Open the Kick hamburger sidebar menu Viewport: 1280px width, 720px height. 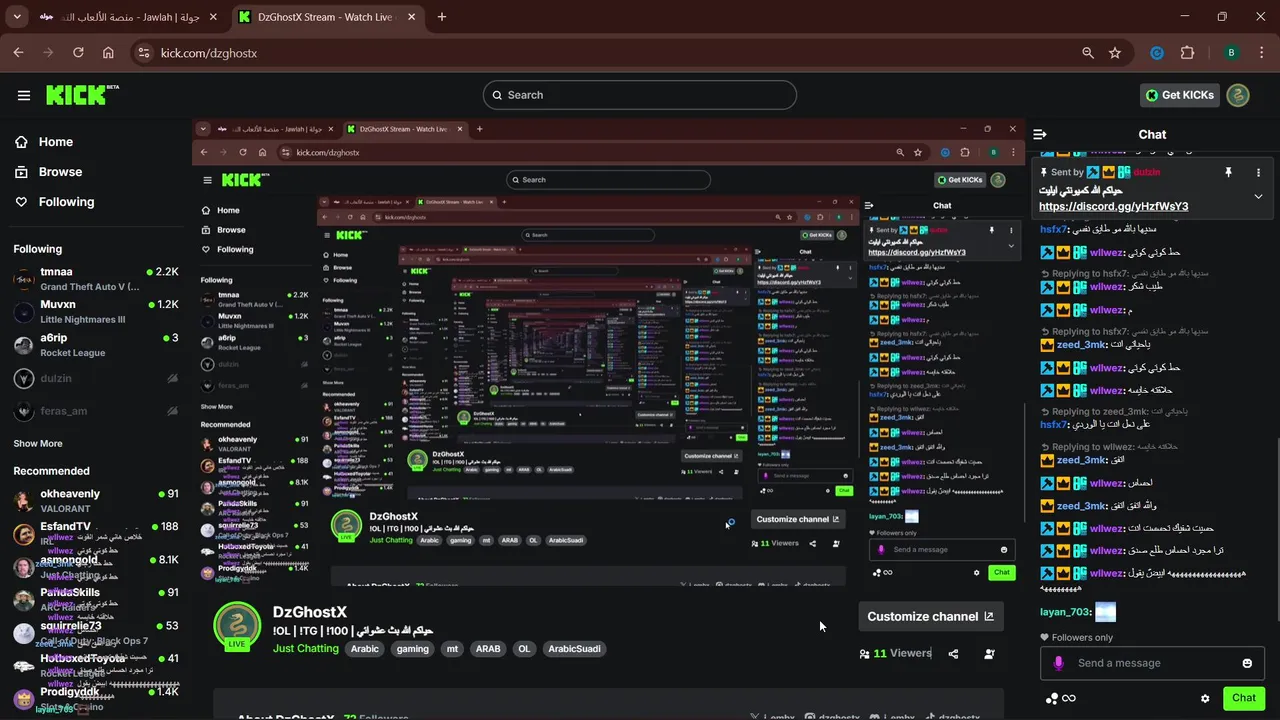24,95
